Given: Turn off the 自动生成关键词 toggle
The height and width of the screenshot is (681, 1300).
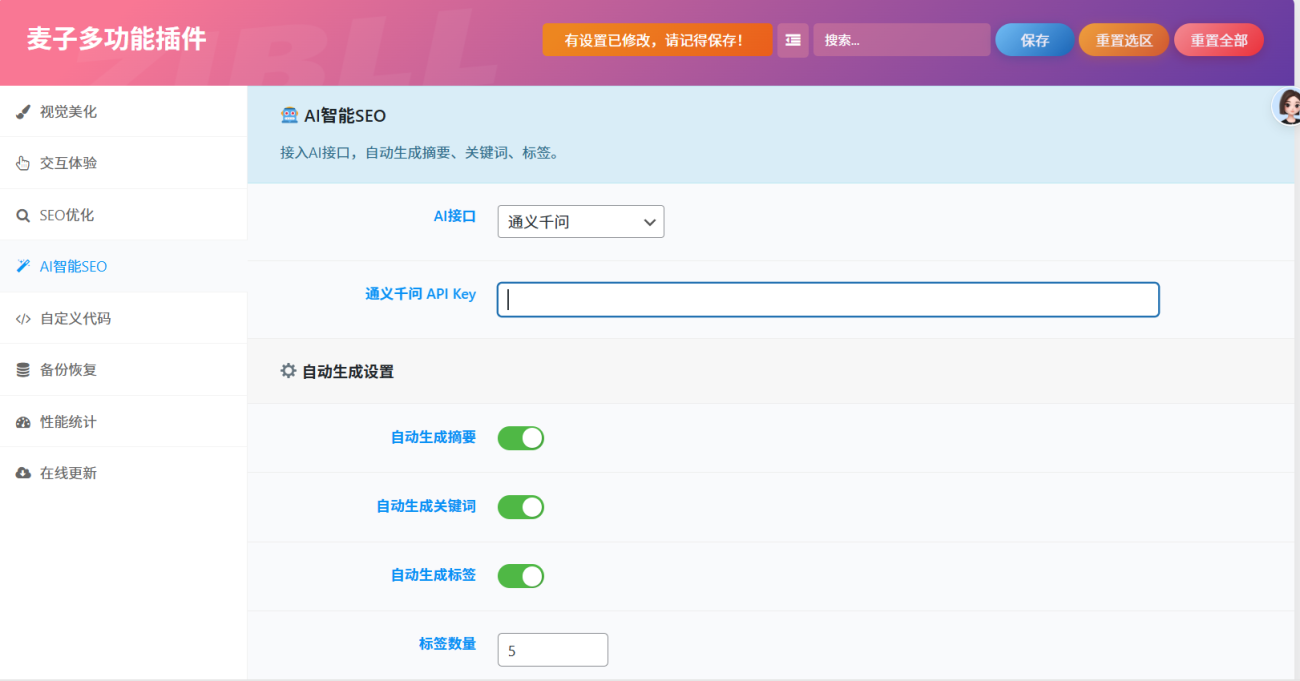Looking at the screenshot, I should pyautogui.click(x=520, y=507).
